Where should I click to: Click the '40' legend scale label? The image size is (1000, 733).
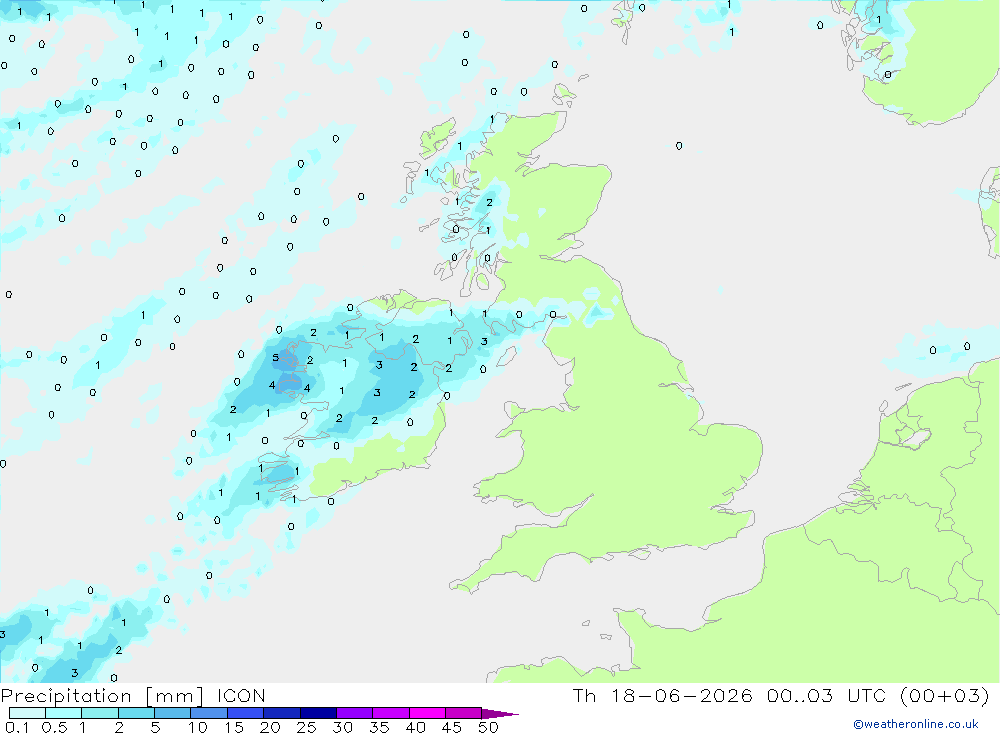(x=416, y=727)
